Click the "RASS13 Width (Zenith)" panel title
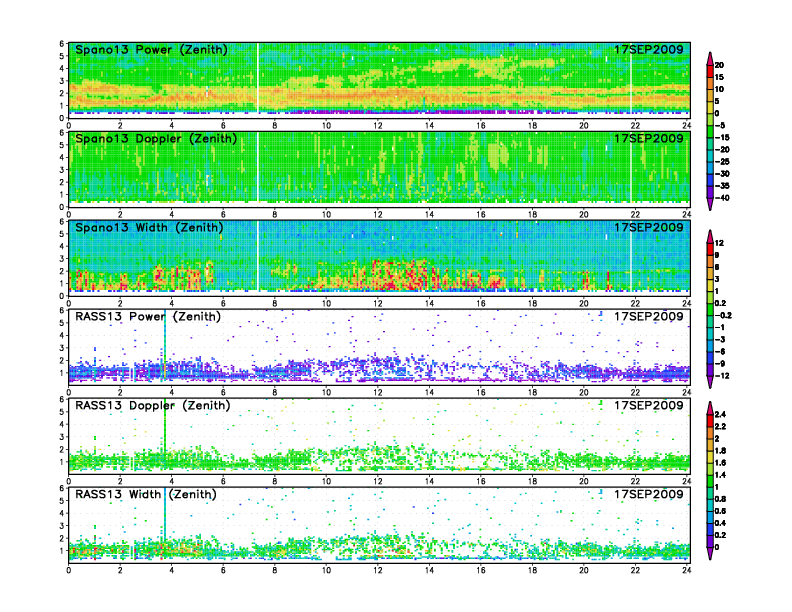792x612 pixels. (145, 494)
